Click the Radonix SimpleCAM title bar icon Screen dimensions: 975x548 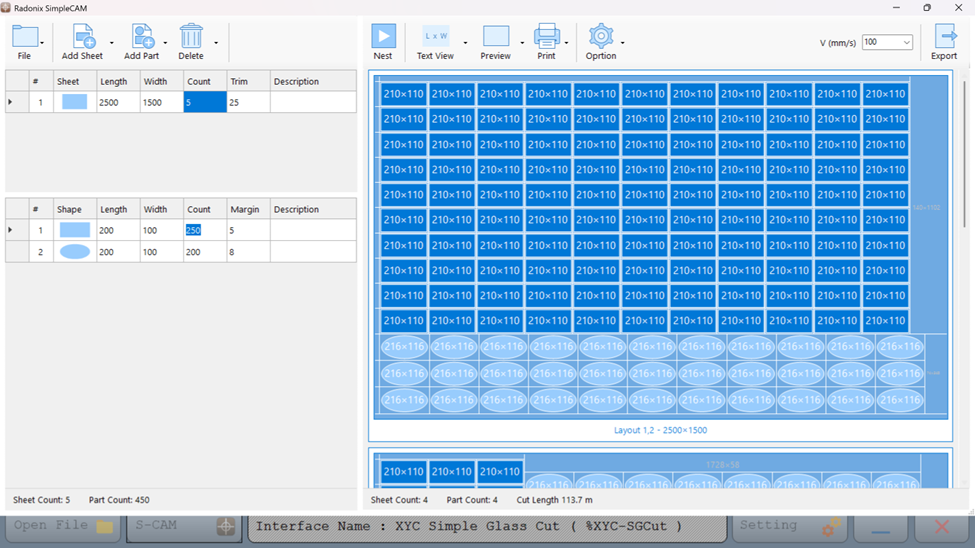[x=6, y=7]
